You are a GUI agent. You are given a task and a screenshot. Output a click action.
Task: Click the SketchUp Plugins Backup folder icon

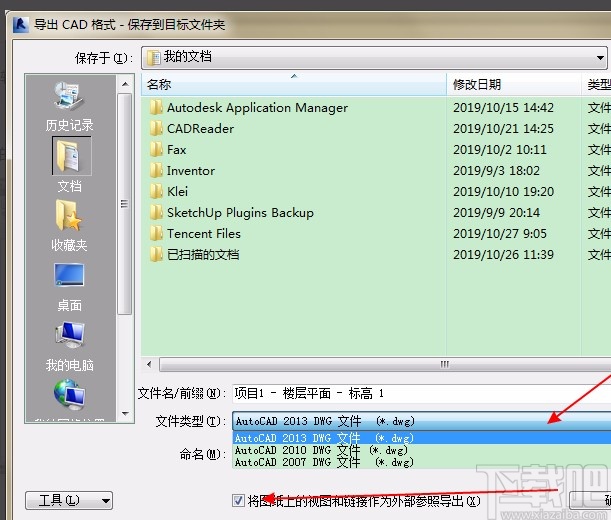(x=156, y=212)
